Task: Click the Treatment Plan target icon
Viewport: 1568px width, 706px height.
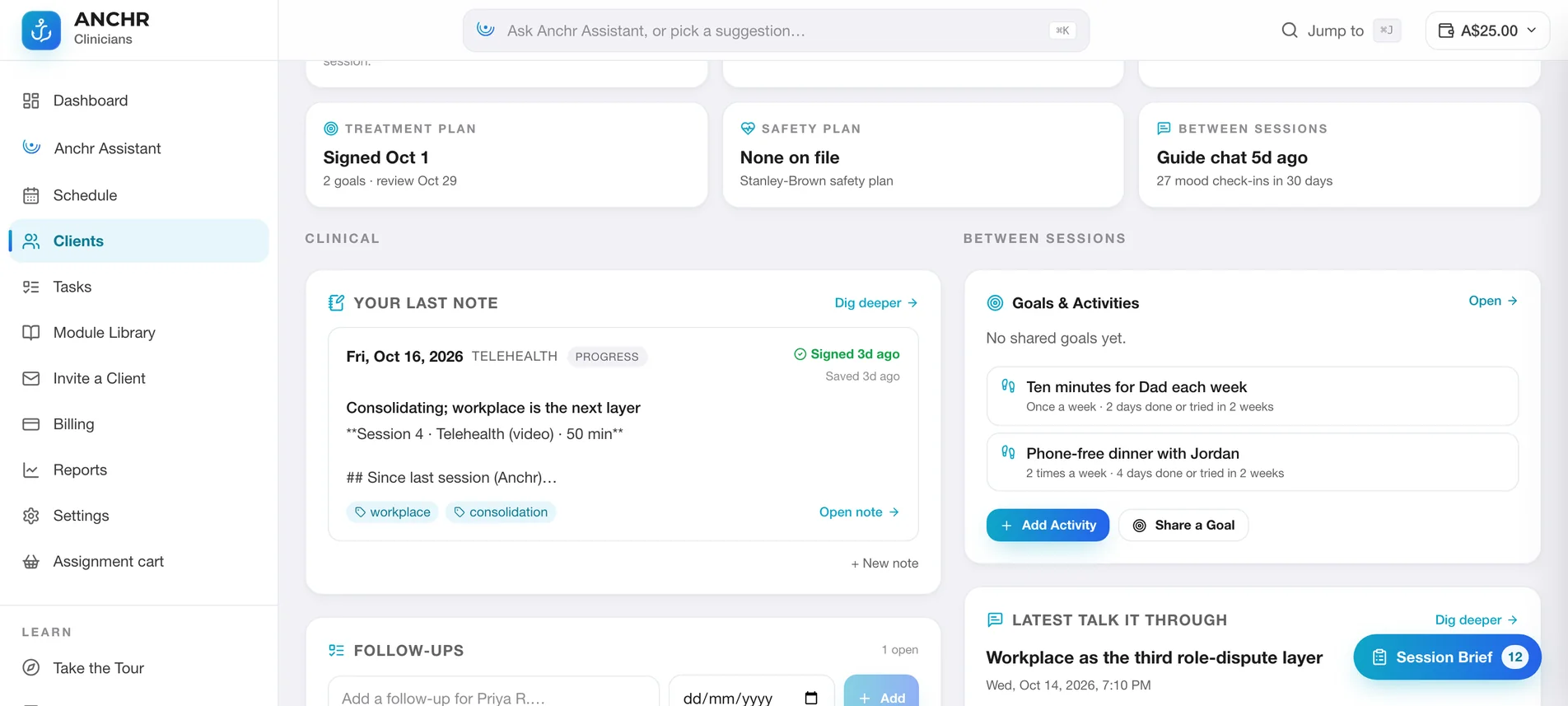Action: tap(331, 129)
